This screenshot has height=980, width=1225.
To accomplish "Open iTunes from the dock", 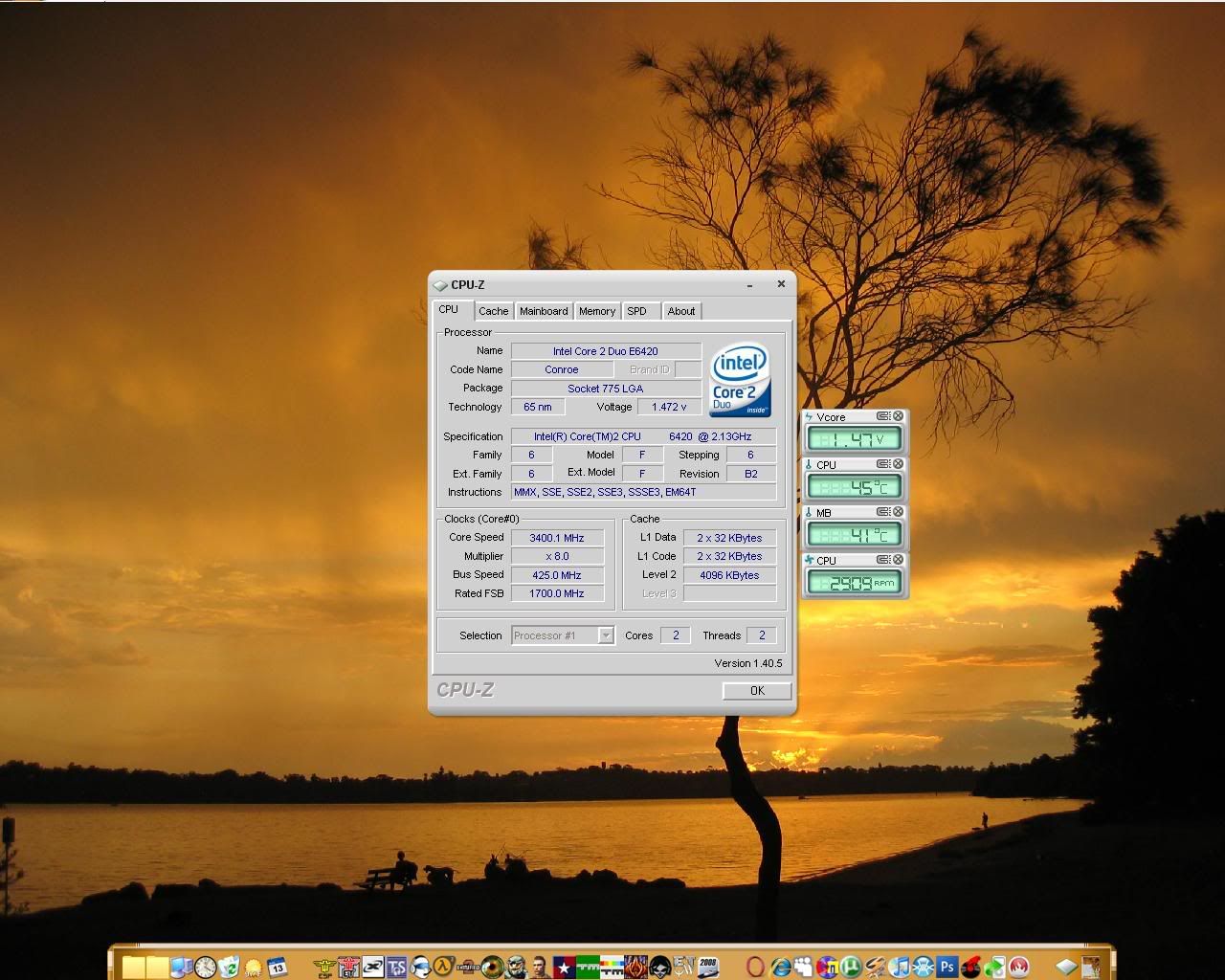I will pos(900,967).
